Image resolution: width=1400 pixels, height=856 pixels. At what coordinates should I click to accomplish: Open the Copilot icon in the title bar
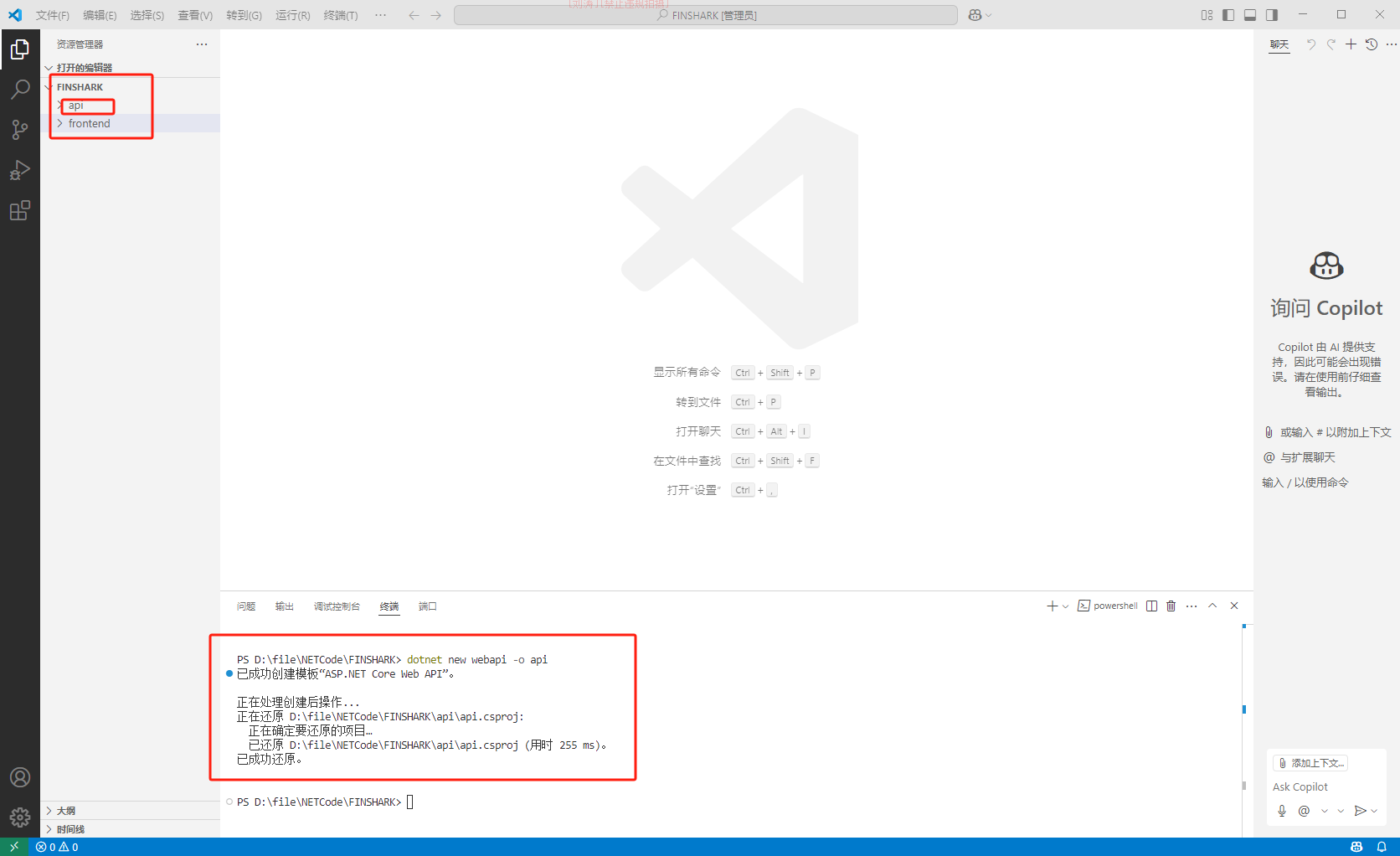click(975, 15)
